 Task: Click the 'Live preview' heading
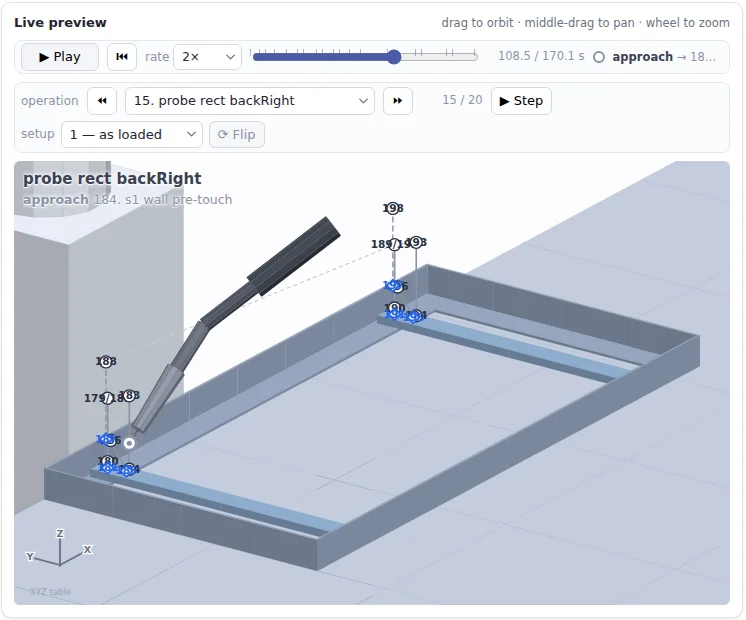tap(60, 22)
